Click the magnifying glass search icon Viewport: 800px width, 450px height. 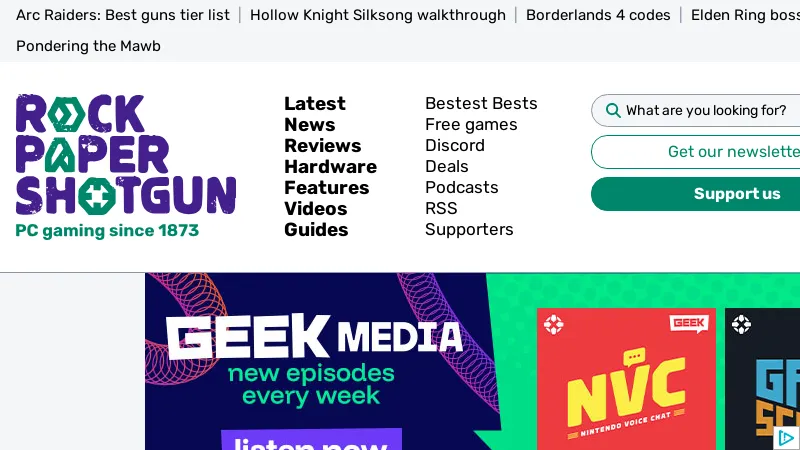click(613, 110)
